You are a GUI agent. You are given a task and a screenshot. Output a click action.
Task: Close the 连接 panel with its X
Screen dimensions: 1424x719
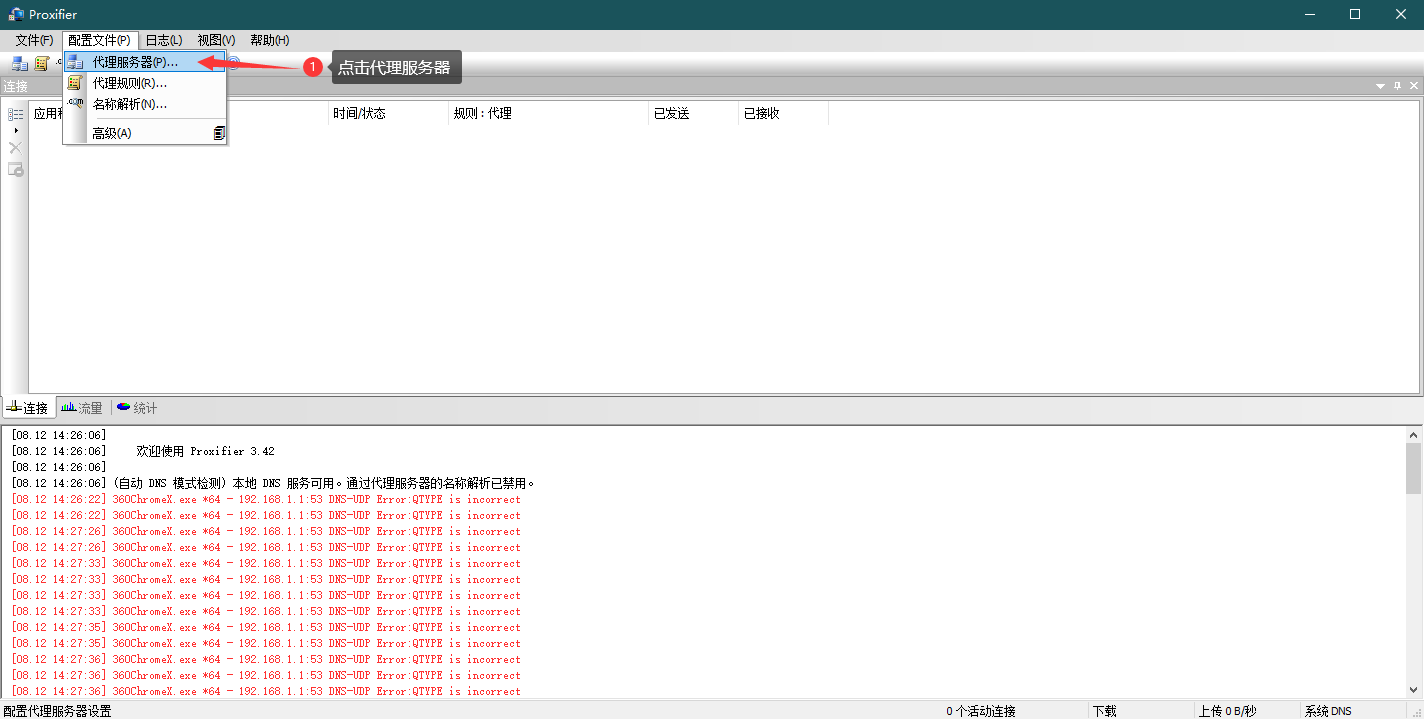click(x=1413, y=87)
